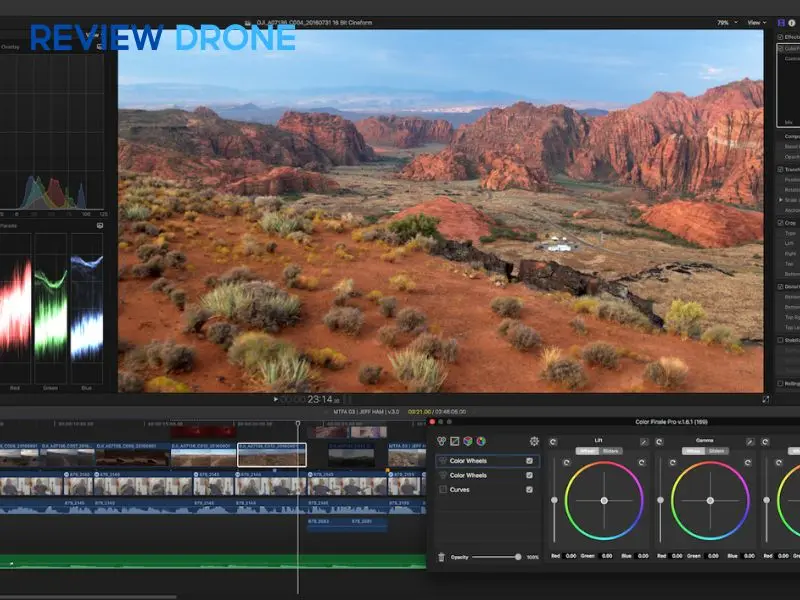Expand the Scale disclosure triangle in the inspector

click(781, 200)
